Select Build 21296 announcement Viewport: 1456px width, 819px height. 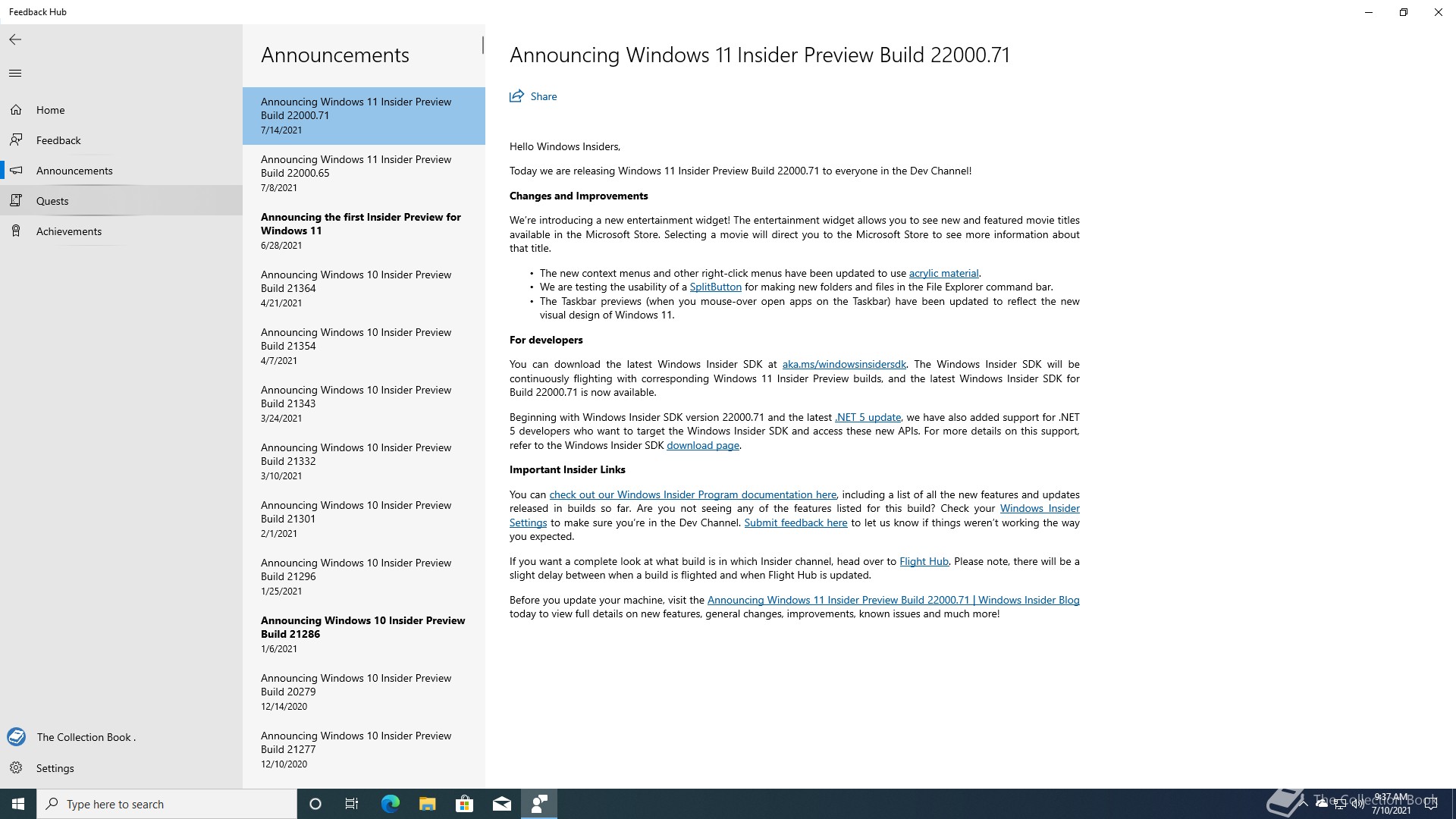point(364,577)
